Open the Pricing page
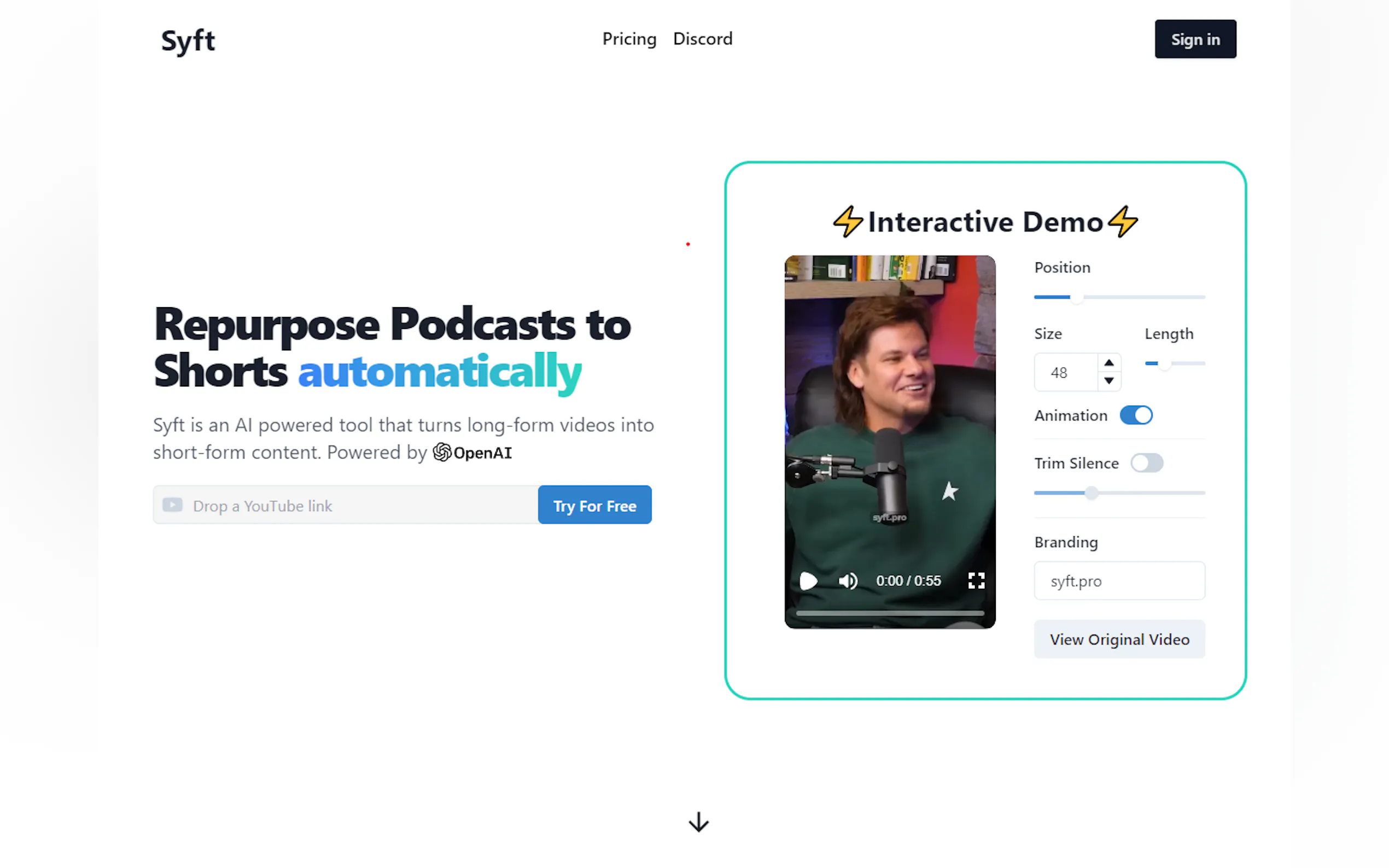 (629, 39)
